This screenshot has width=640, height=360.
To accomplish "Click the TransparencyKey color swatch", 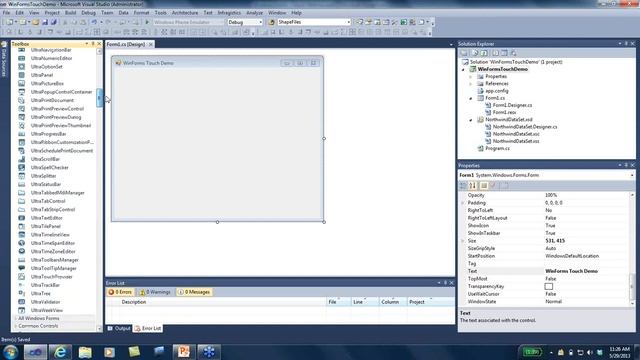I will click(x=549, y=287).
